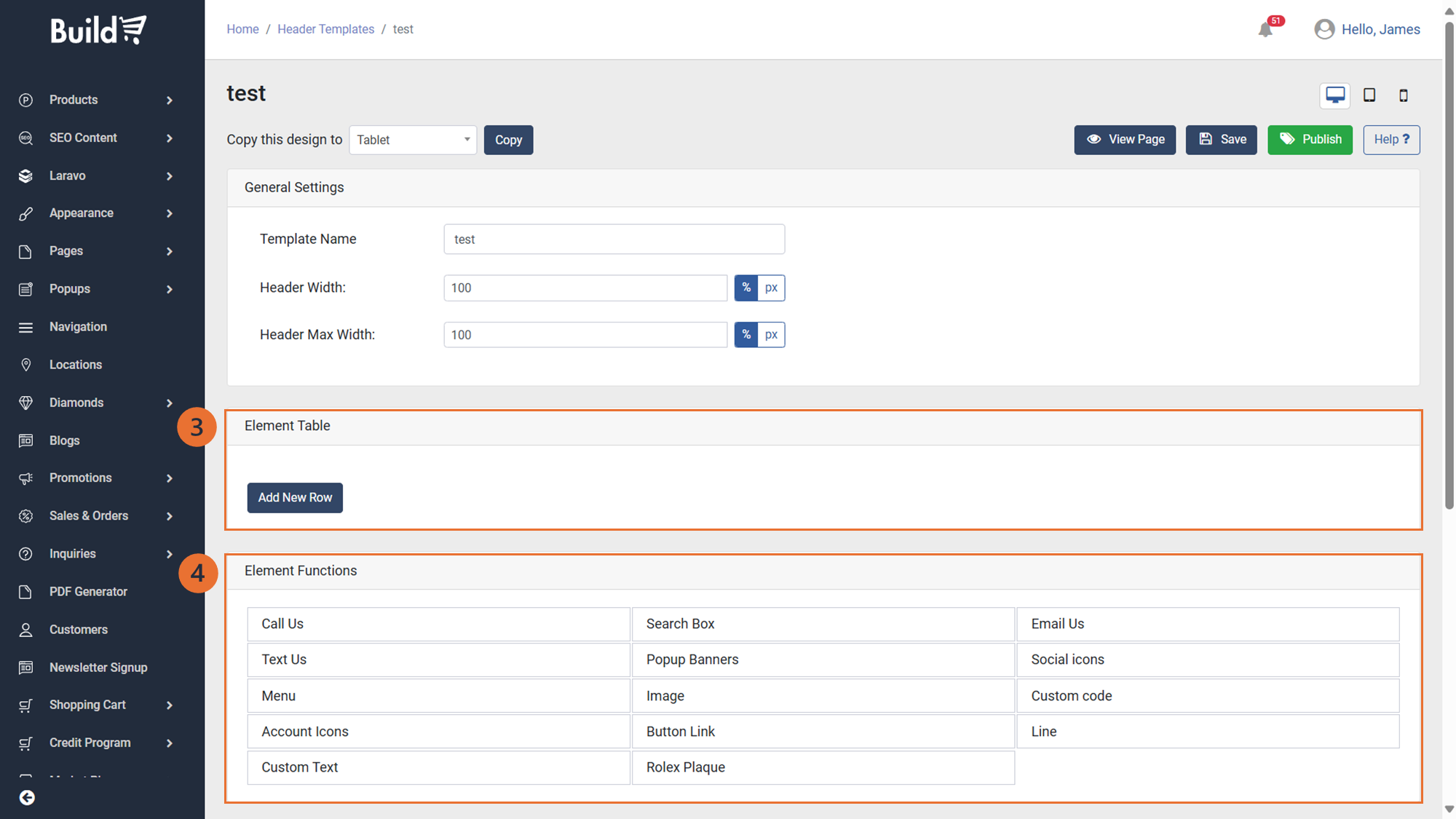The width and height of the screenshot is (1456, 819).
Task: Open the notifications bell
Action: (x=1265, y=29)
